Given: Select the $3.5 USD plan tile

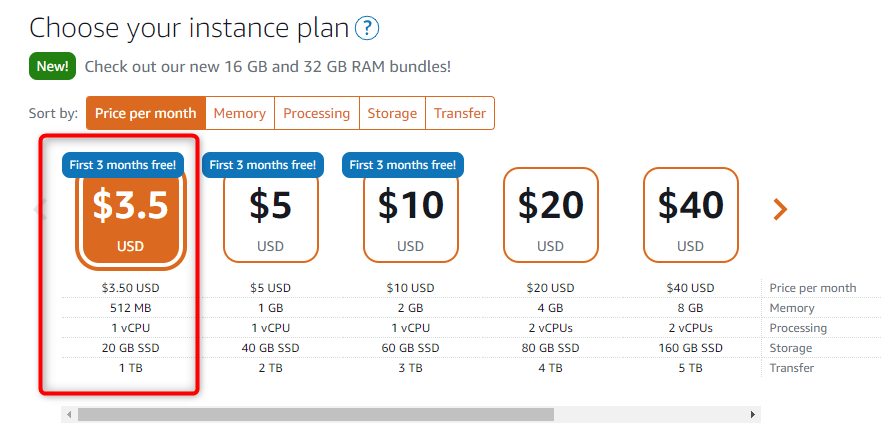Looking at the screenshot, I should click(x=130, y=217).
